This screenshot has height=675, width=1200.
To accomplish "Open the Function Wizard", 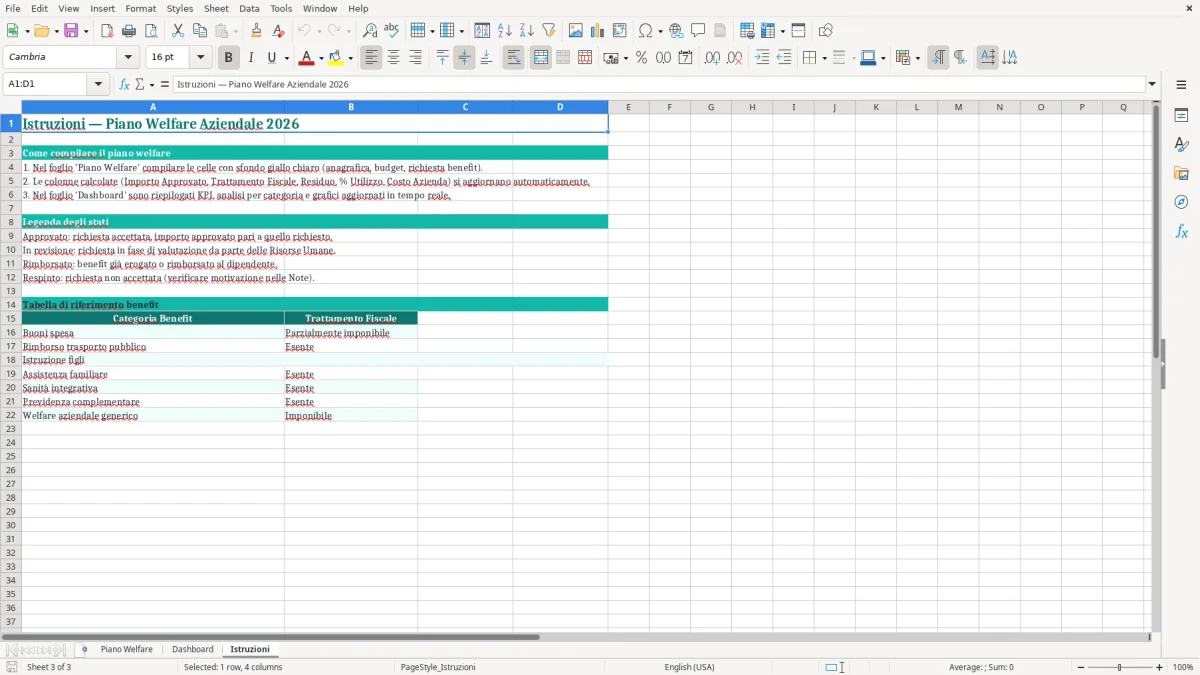I will pyautogui.click(x=124, y=85).
